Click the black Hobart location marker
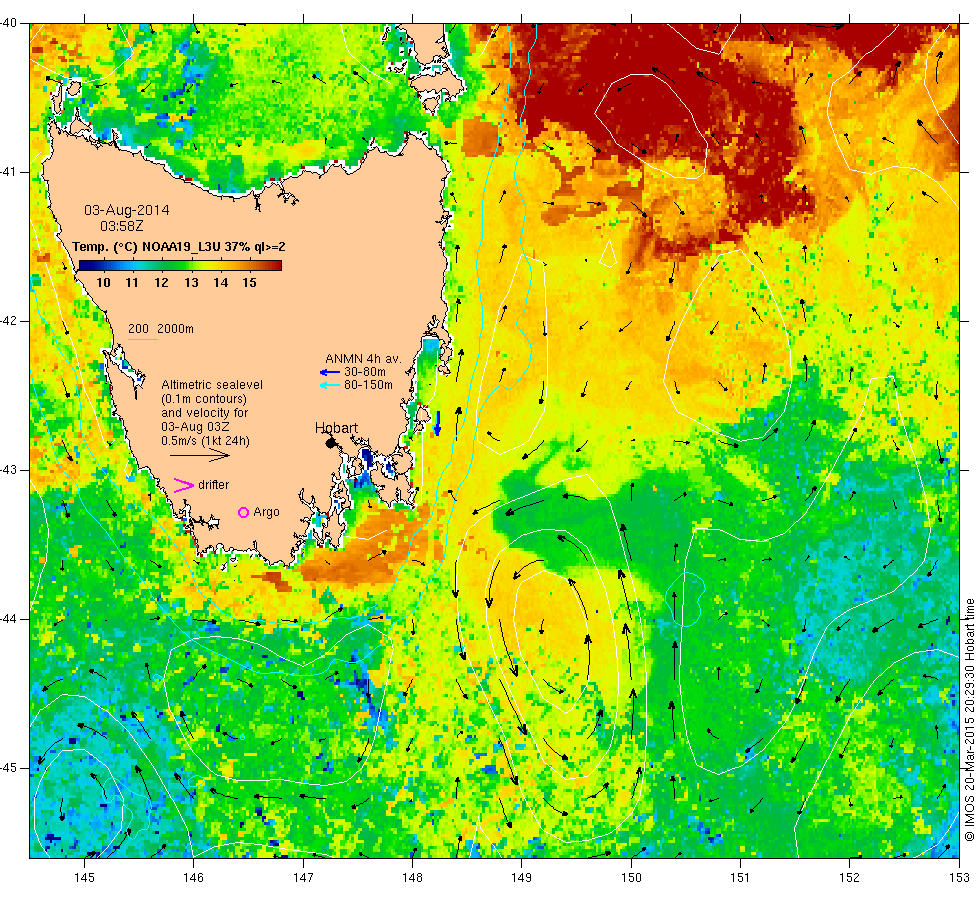This screenshot has width=980, height=900. pyautogui.click(x=331, y=443)
